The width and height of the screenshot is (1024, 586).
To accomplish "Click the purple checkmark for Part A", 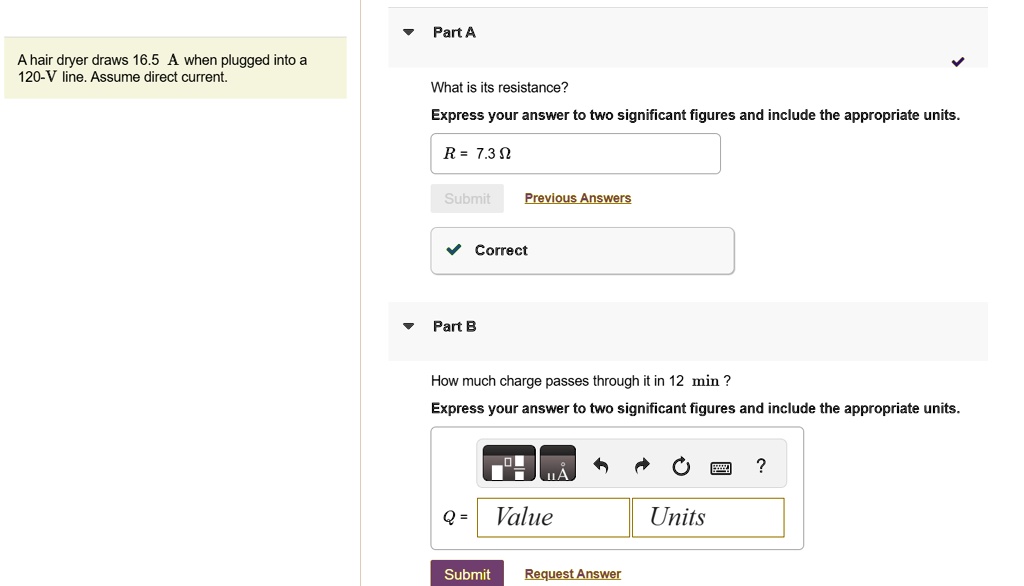I will coord(957,62).
